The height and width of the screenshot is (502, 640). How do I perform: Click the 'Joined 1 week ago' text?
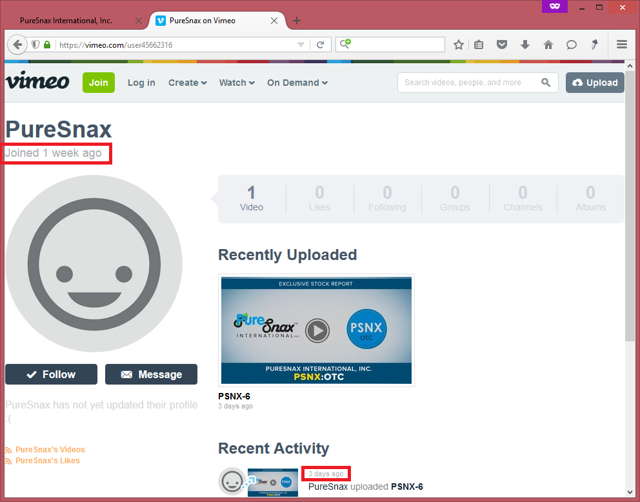(x=53, y=153)
